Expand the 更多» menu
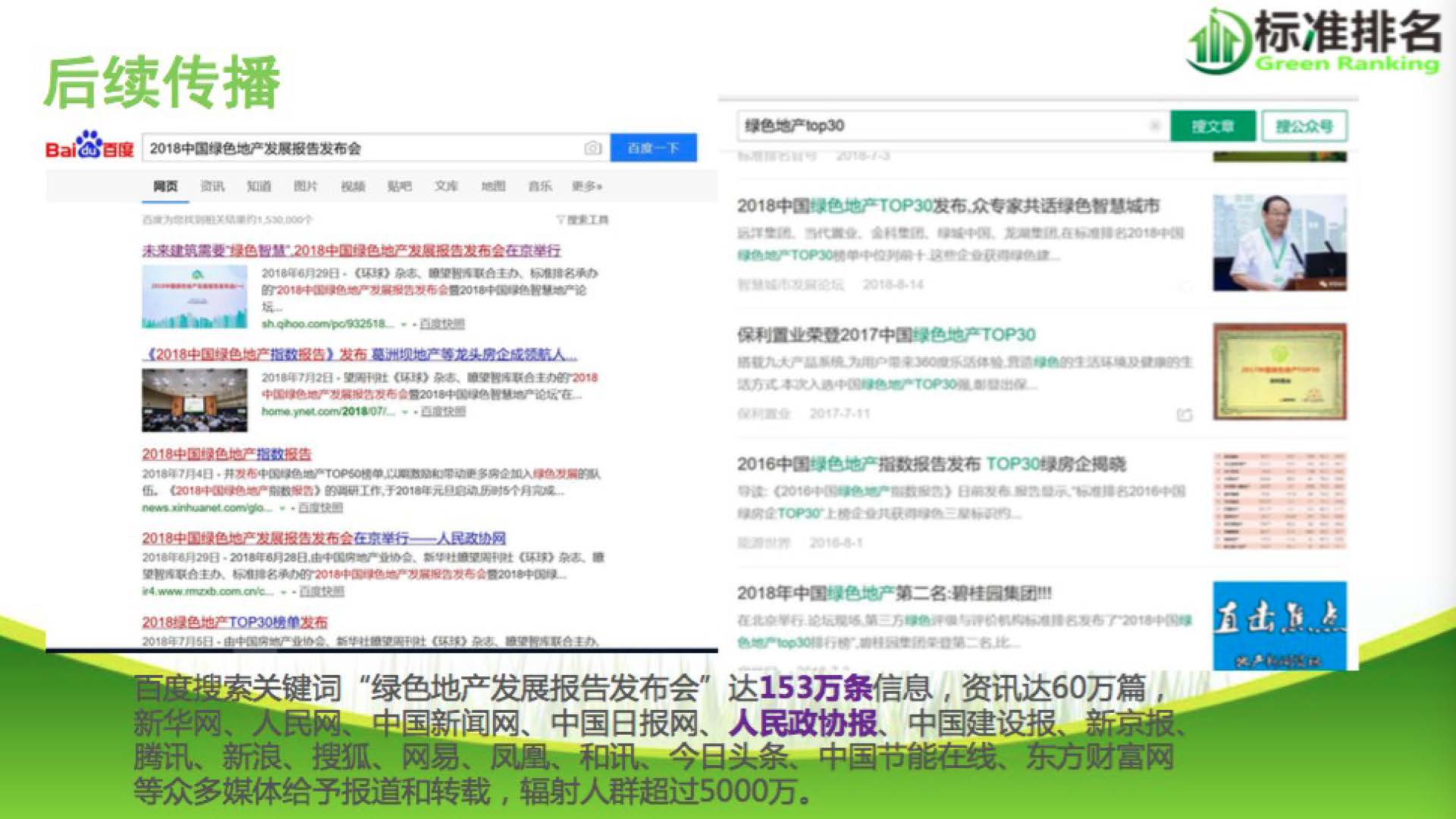1456x819 pixels. [587, 187]
